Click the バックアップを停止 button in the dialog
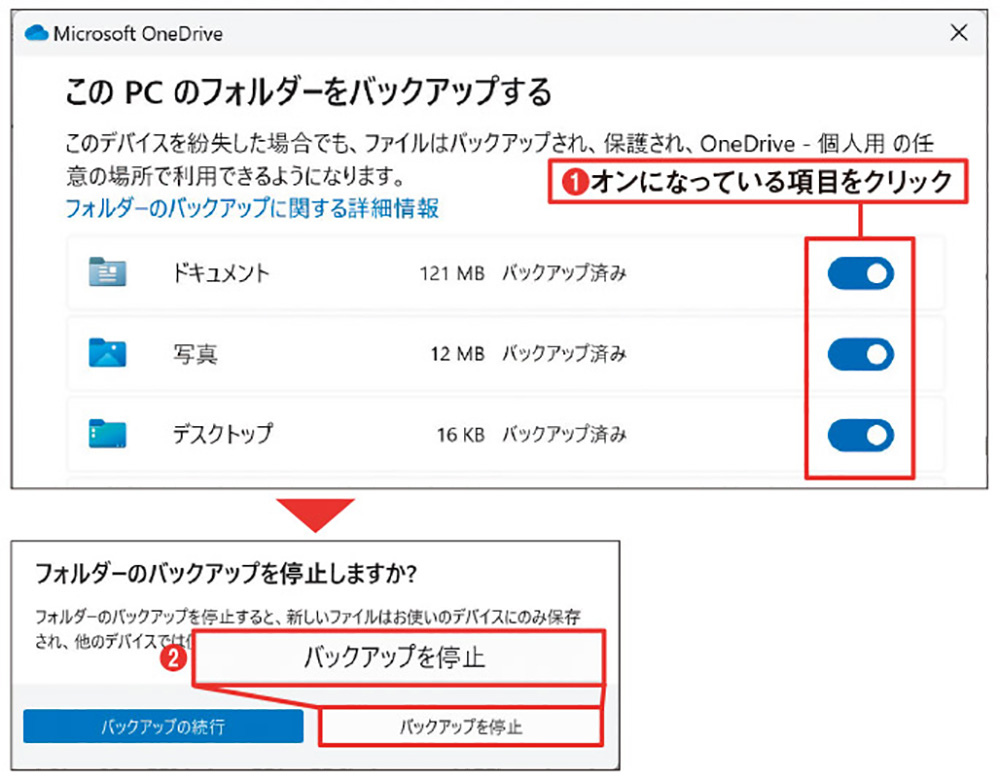Image resolution: width=1000 pixels, height=781 pixels. (460, 726)
